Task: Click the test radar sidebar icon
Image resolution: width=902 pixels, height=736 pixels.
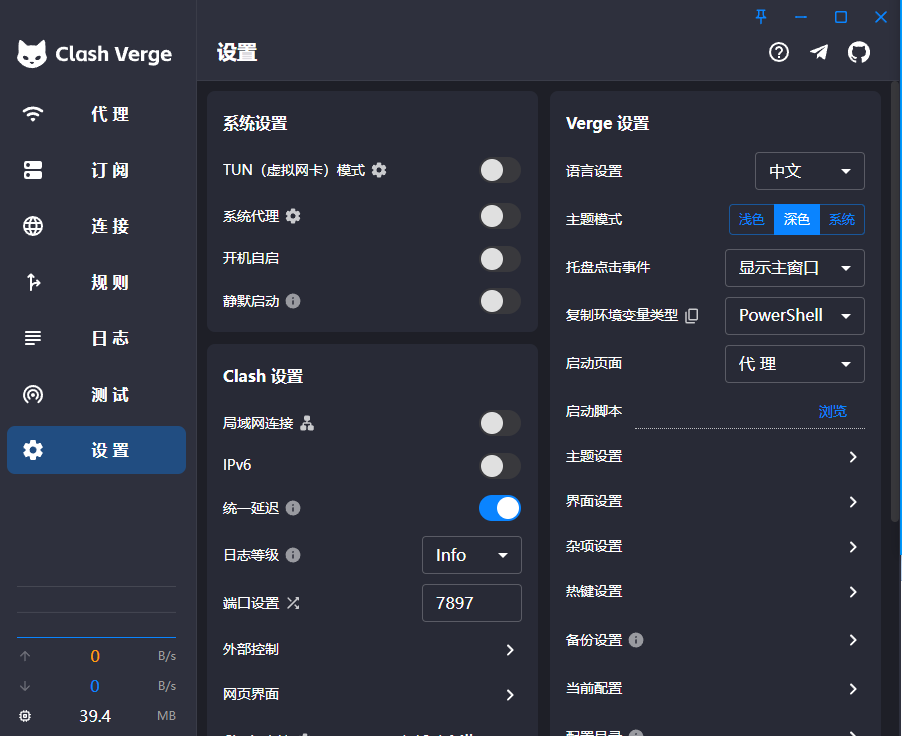Action: coord(33,394)
